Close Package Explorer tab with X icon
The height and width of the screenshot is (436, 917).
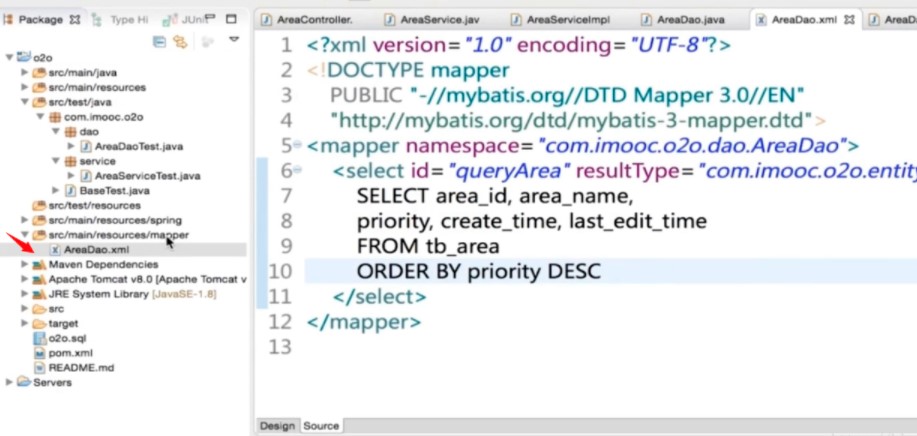75,19
